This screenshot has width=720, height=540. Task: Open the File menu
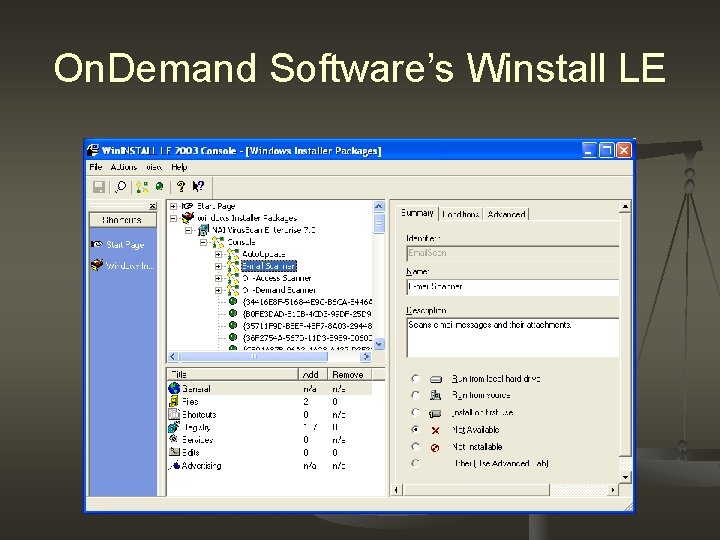(x=96, y=167)
